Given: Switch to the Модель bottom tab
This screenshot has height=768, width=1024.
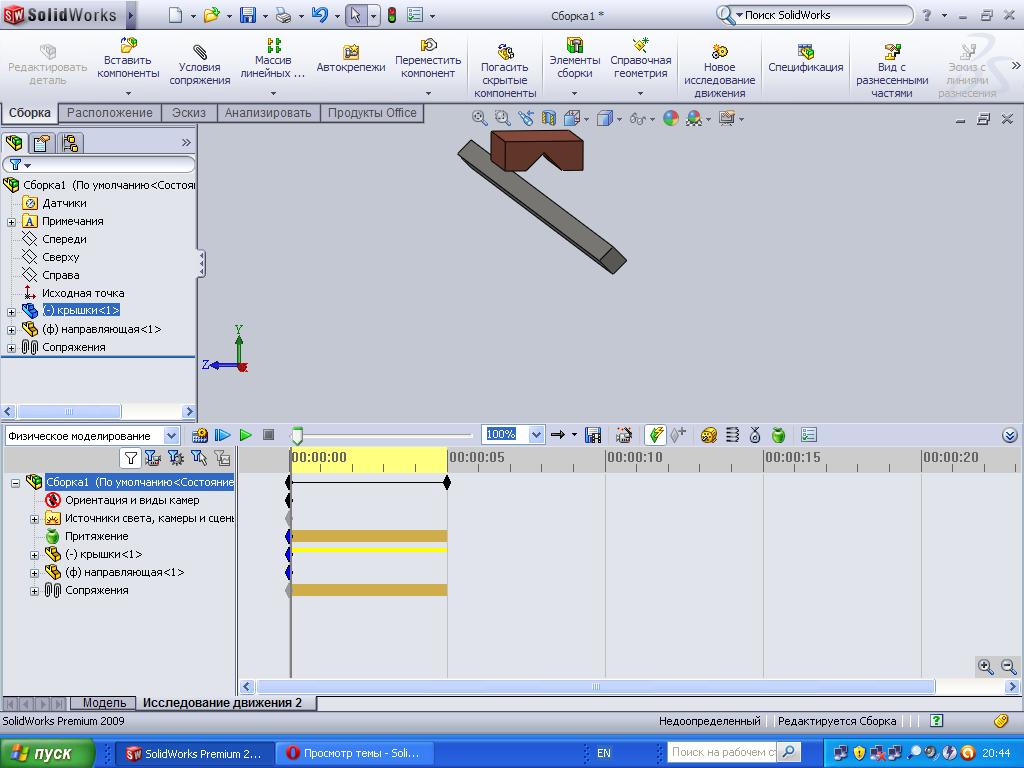Looking at the screenshot, I should click(x=104, y=703).
